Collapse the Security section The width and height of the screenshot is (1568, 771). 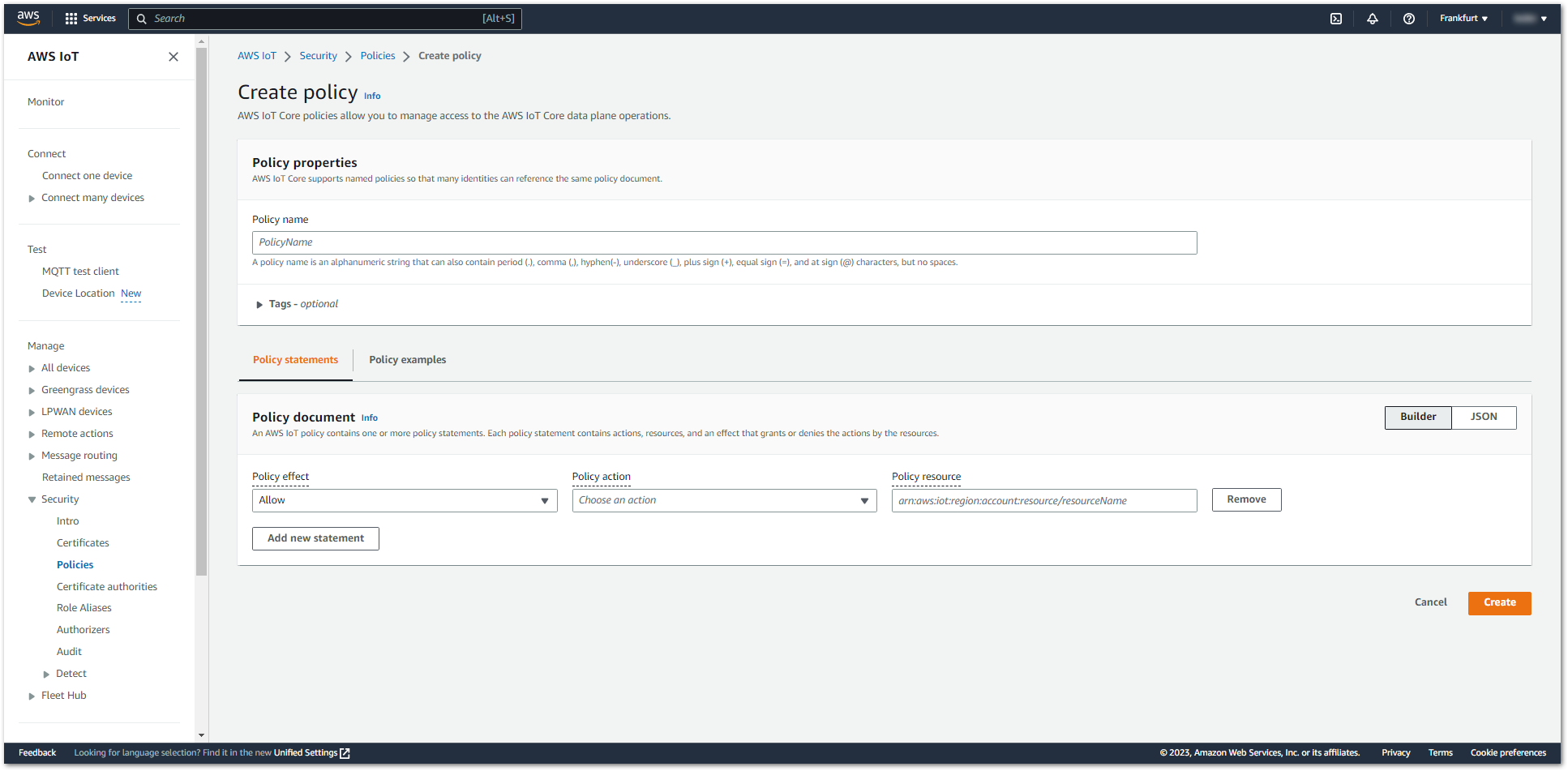32,500
